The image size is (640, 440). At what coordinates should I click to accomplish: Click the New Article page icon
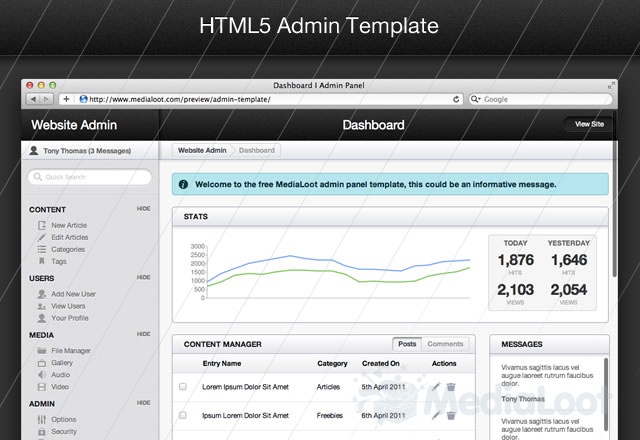pyautogui.click(x=41, y=226)
